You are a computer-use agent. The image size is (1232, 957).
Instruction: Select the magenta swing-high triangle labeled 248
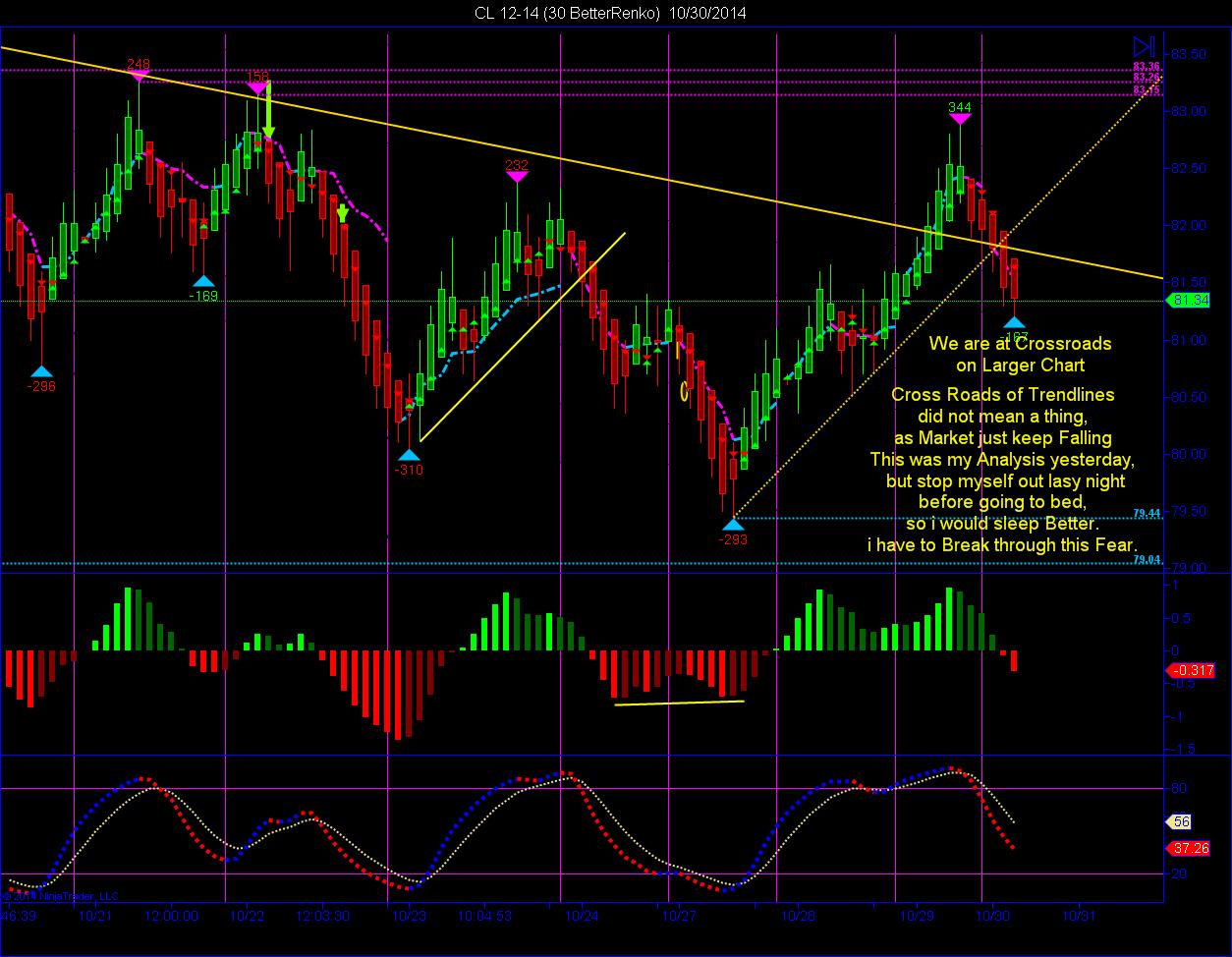[x=138, y=76]
